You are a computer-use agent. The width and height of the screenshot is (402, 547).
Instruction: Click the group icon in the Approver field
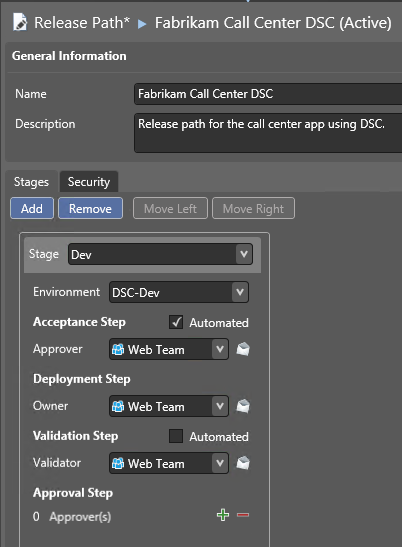click(x=118, y=349)
